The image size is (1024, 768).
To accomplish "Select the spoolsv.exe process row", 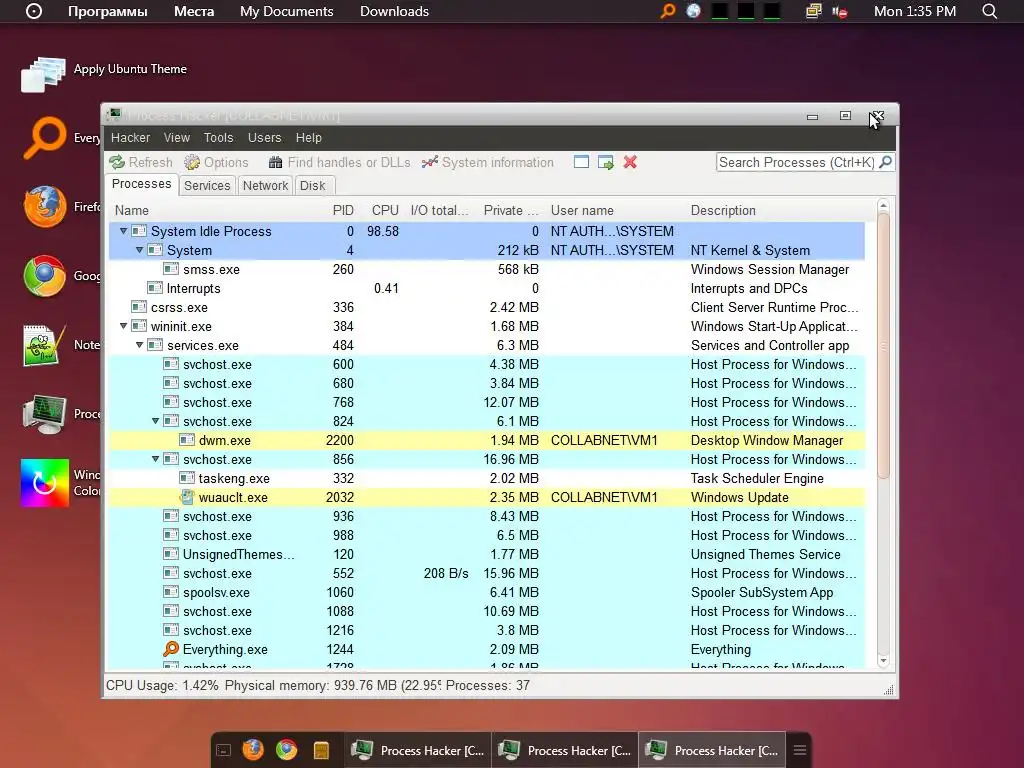I will pyautogui.click(x=487, y=592).
